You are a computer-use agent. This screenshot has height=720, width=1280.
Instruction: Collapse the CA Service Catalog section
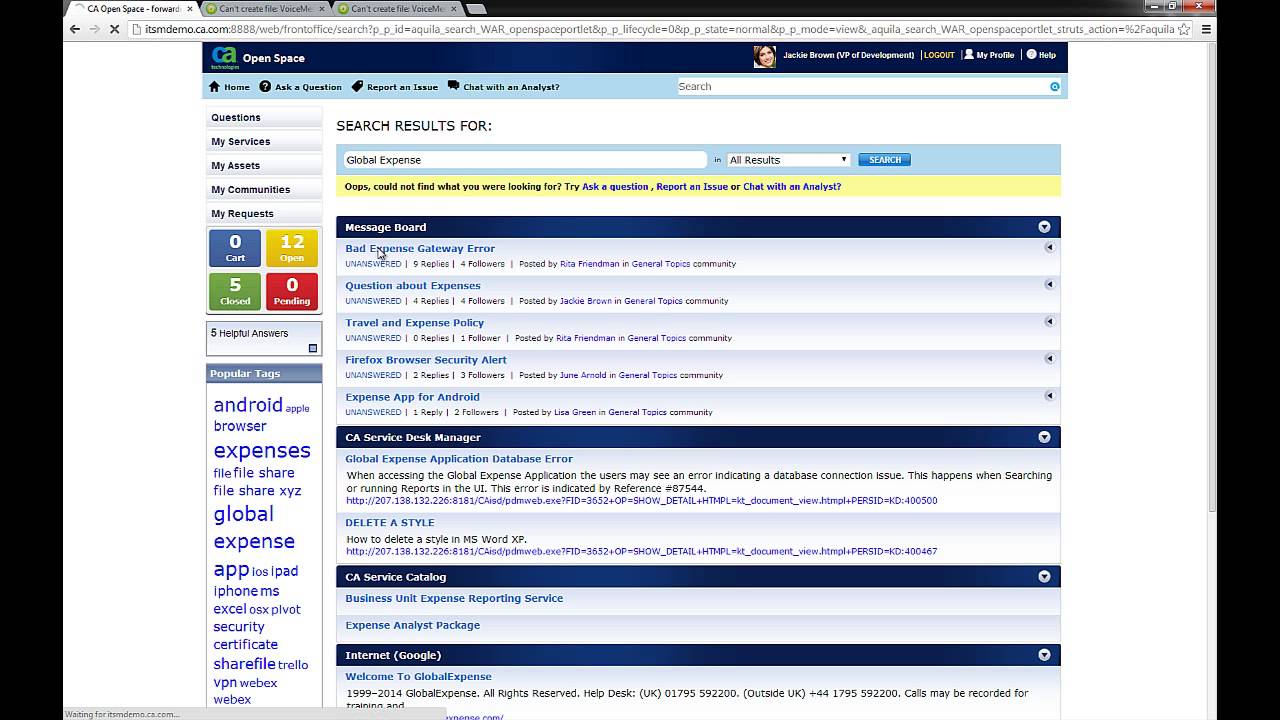(x=1044, y=576)
